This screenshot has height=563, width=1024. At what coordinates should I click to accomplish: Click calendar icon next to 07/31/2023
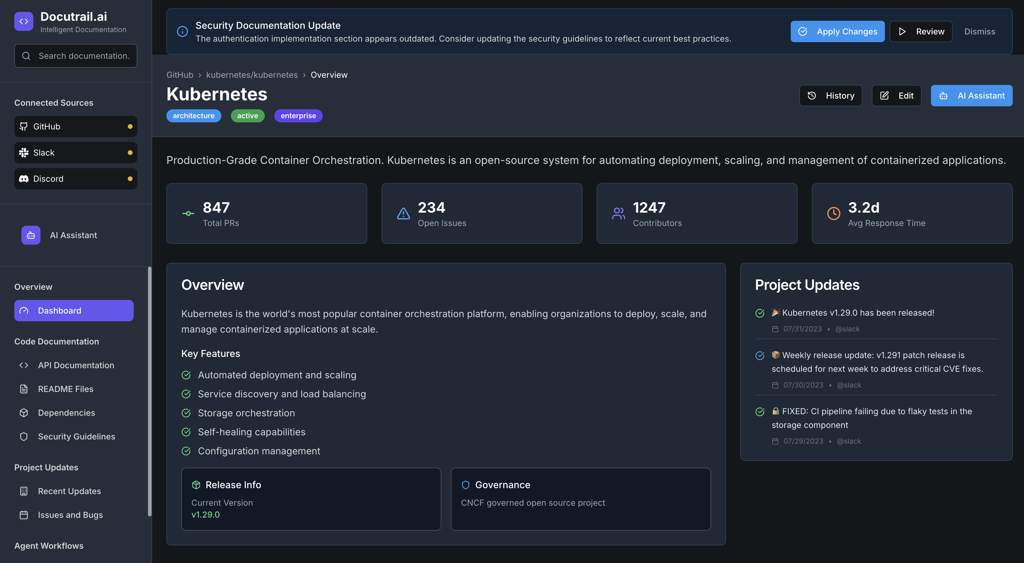point(775,329)
